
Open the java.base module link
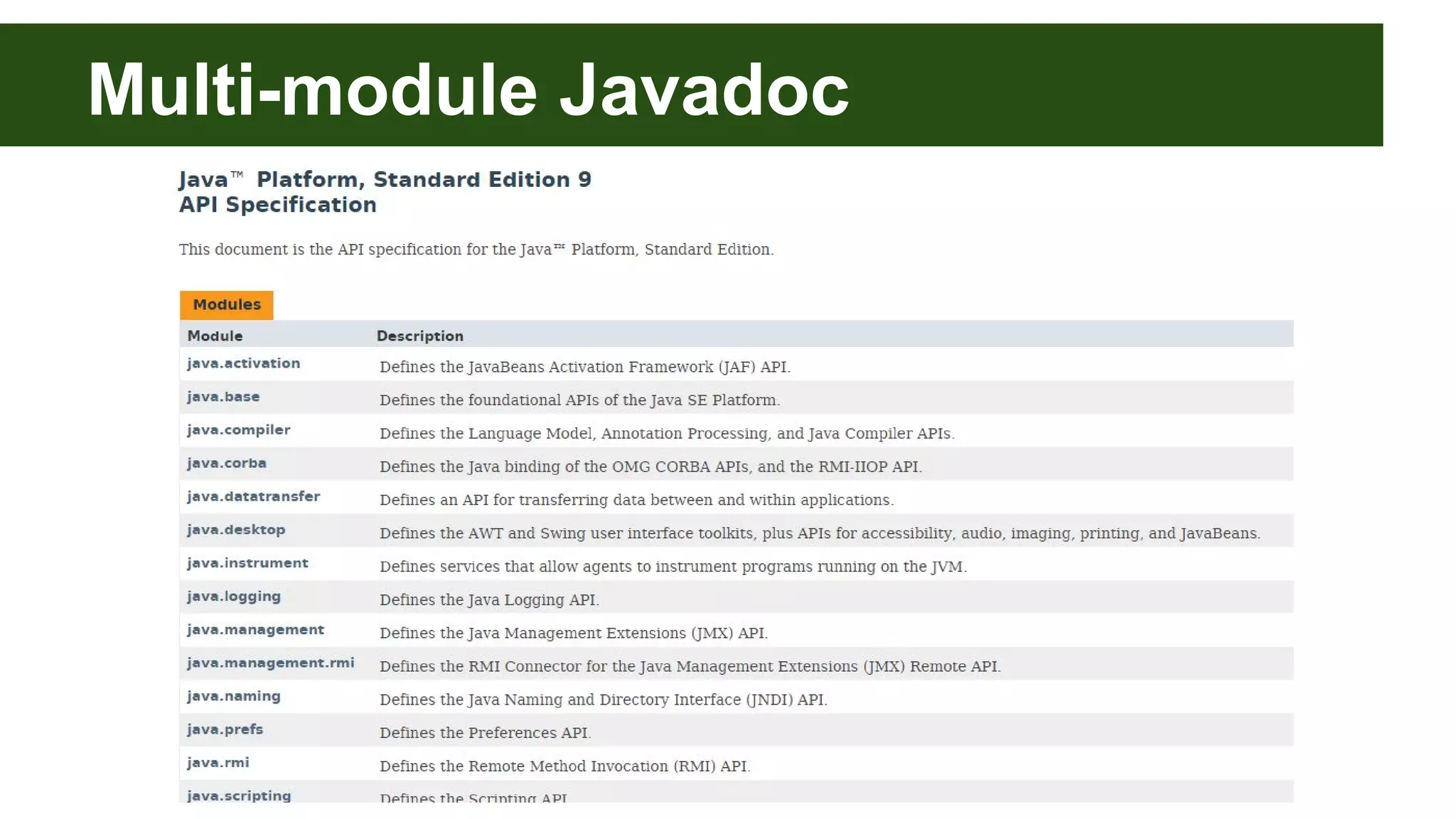(x=223, y=397)
